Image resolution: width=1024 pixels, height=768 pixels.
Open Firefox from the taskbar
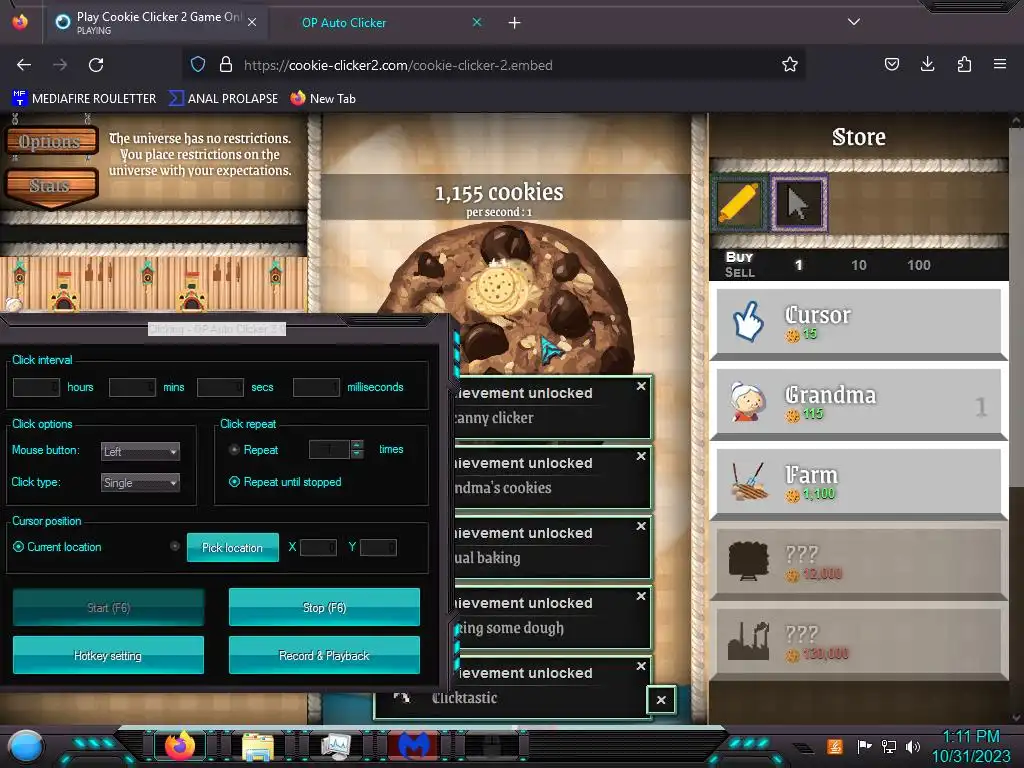(x=180, y=745)
